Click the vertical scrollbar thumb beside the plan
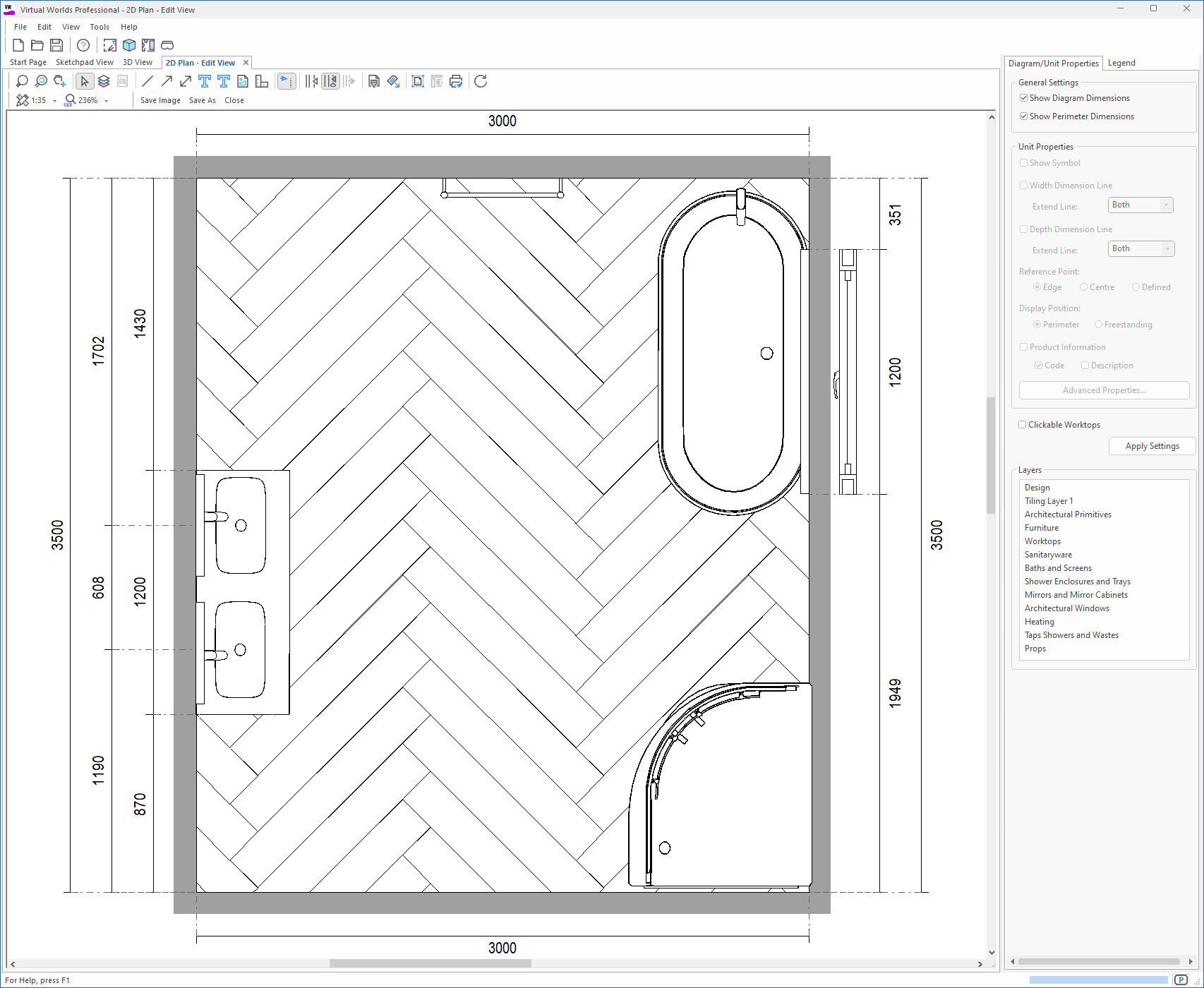The image size is (1204, 988). [x=991, y=455]
